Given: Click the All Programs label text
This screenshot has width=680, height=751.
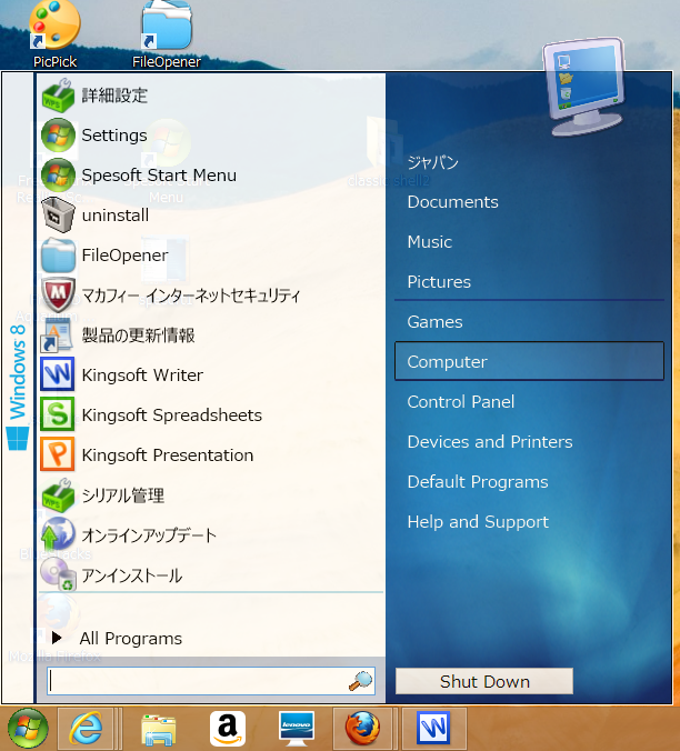Looking at the screenshot, I should click(131, 638).
